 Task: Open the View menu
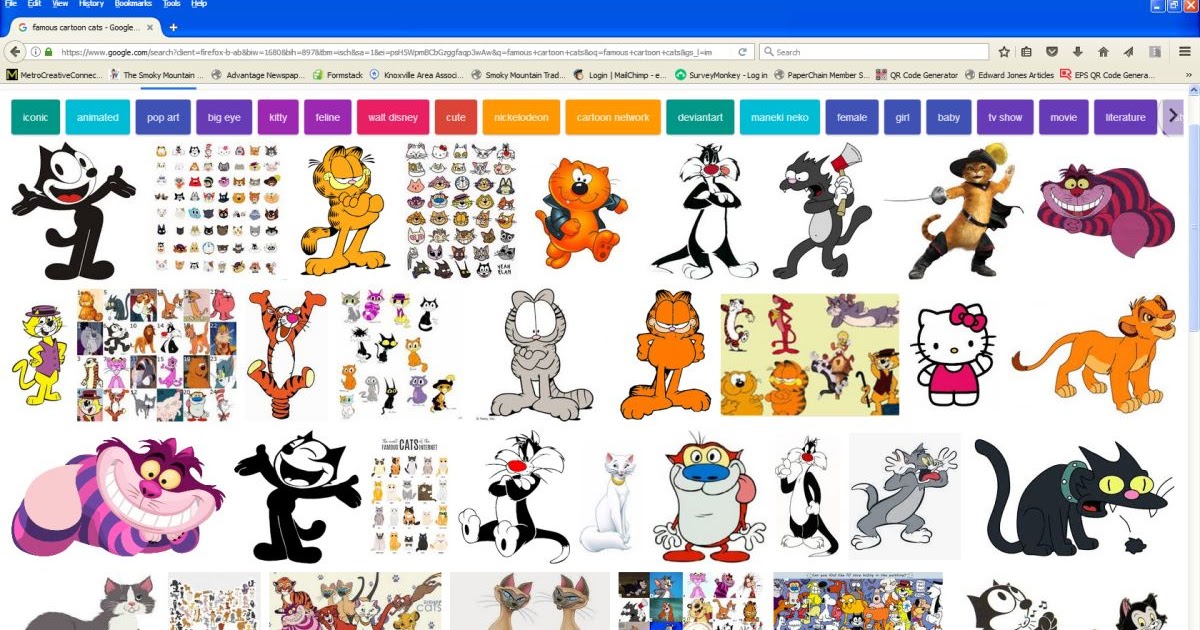pyautogui.click(x=60, y=4)
